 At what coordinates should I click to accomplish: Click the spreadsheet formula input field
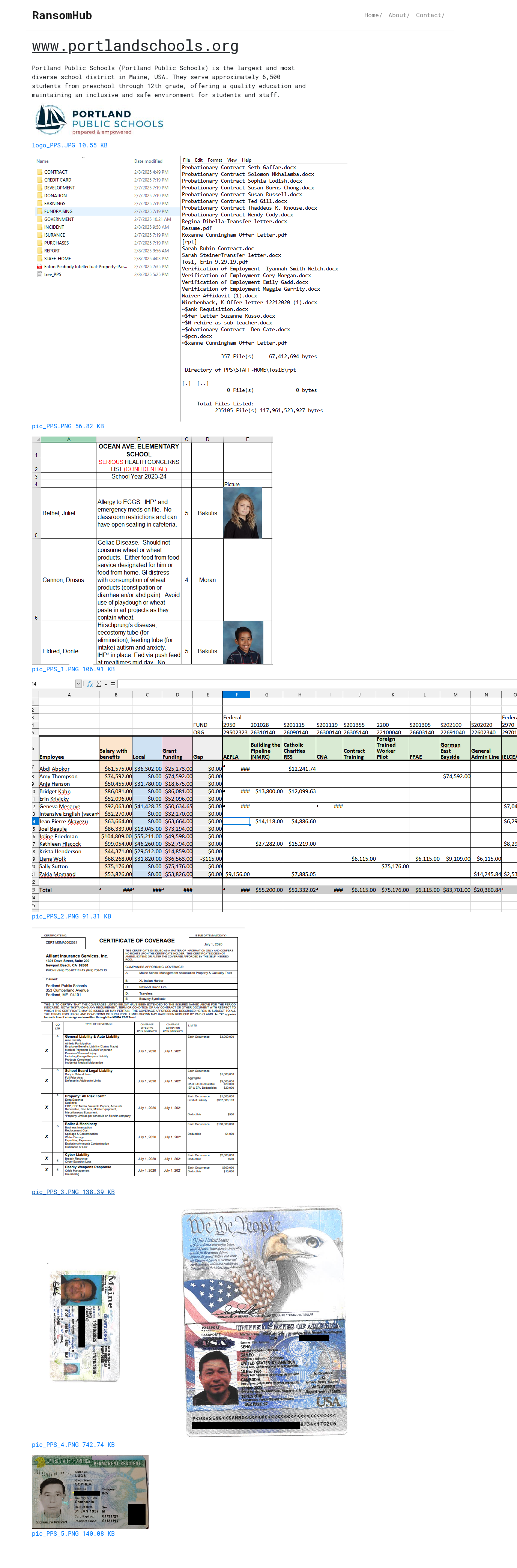pos(317,684)
